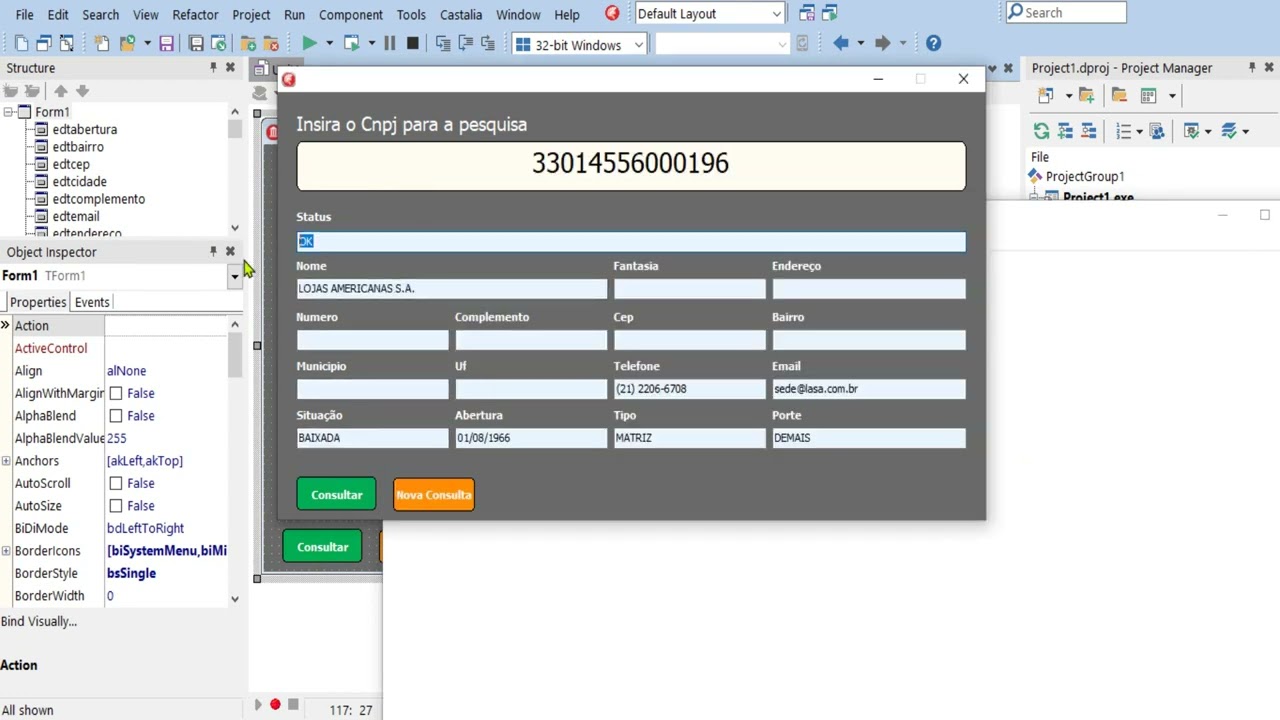Open back navigation history dropdown
The height and width of the screenshot is (720, 1280).
[x=860, y=44]
